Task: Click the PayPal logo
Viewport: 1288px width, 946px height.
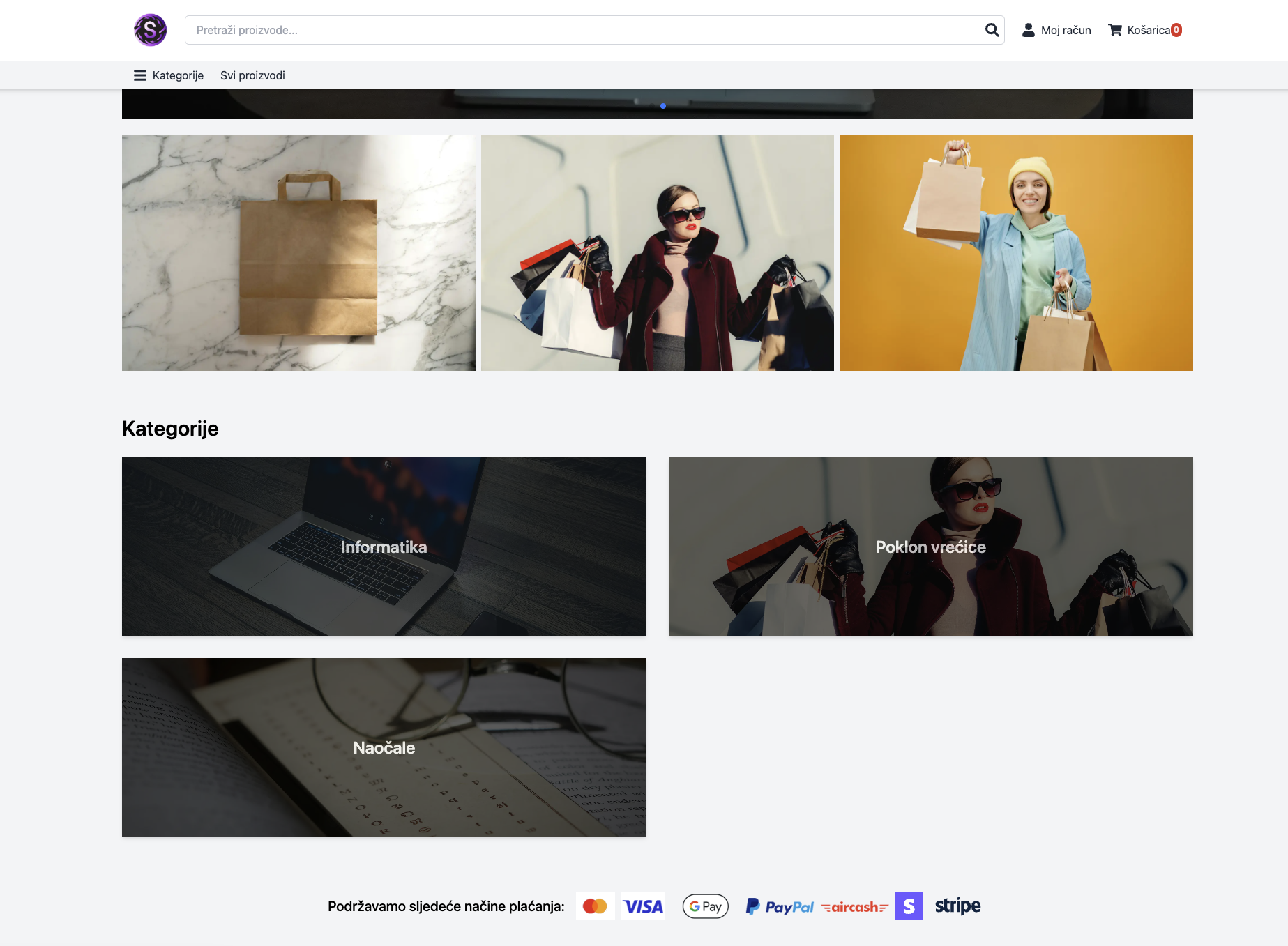Action: 780,906
